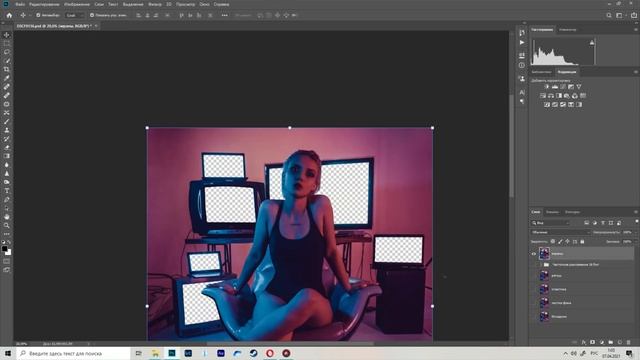
Task: Toggle lock transparent pixels
Action: point(553,242)
